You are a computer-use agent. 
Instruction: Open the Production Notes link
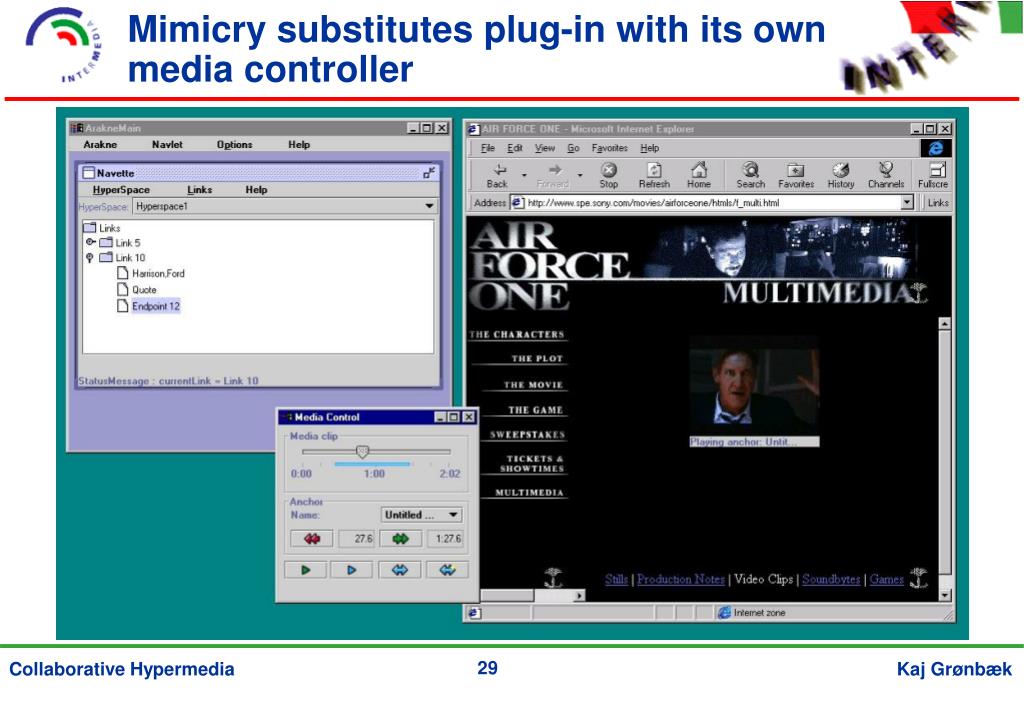(x=680, y=579)
